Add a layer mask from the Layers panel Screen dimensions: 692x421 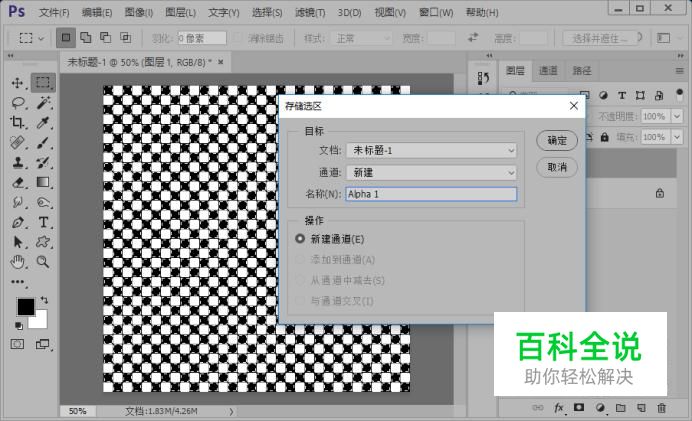(579, 408)
